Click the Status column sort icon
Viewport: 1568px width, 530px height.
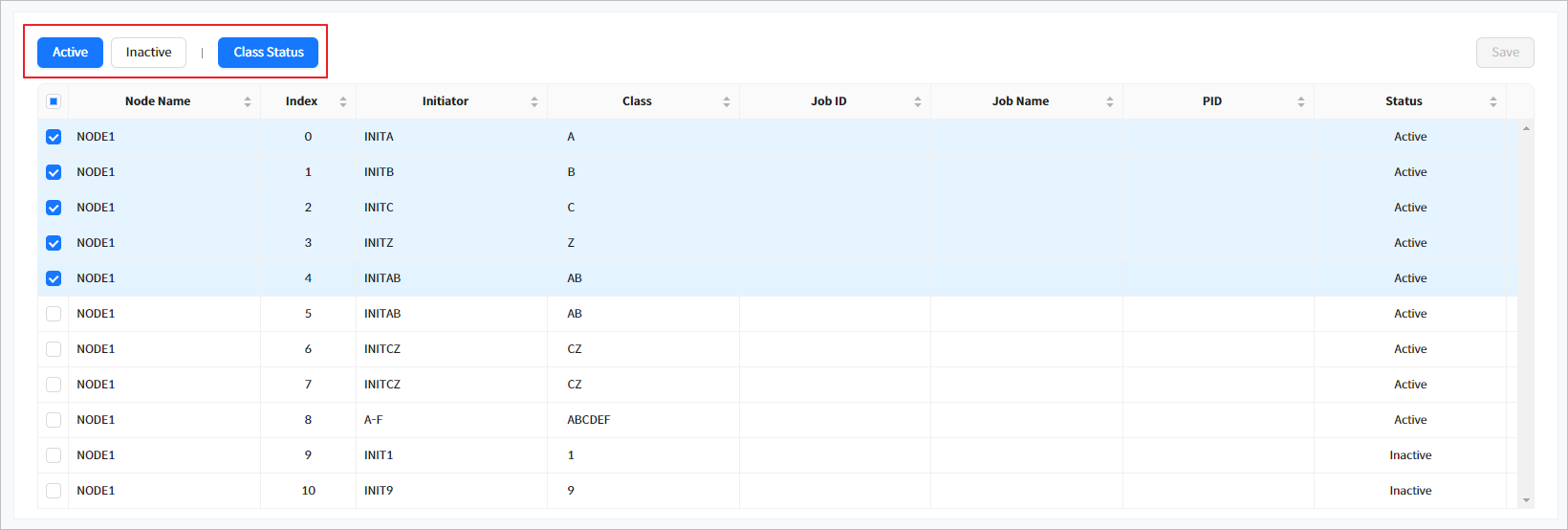tap(1493, 101)
